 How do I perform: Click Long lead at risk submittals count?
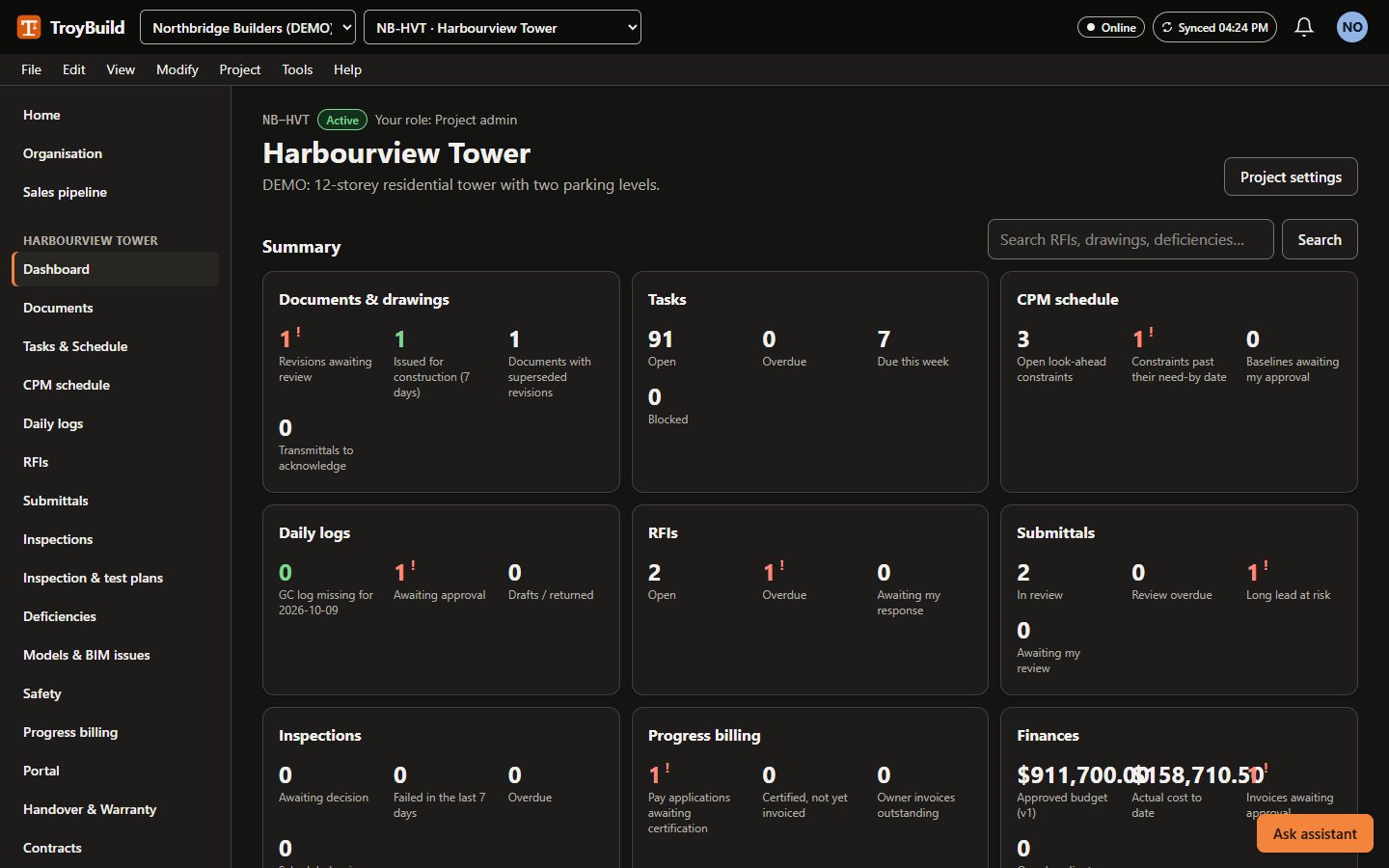click(1253, 573)
